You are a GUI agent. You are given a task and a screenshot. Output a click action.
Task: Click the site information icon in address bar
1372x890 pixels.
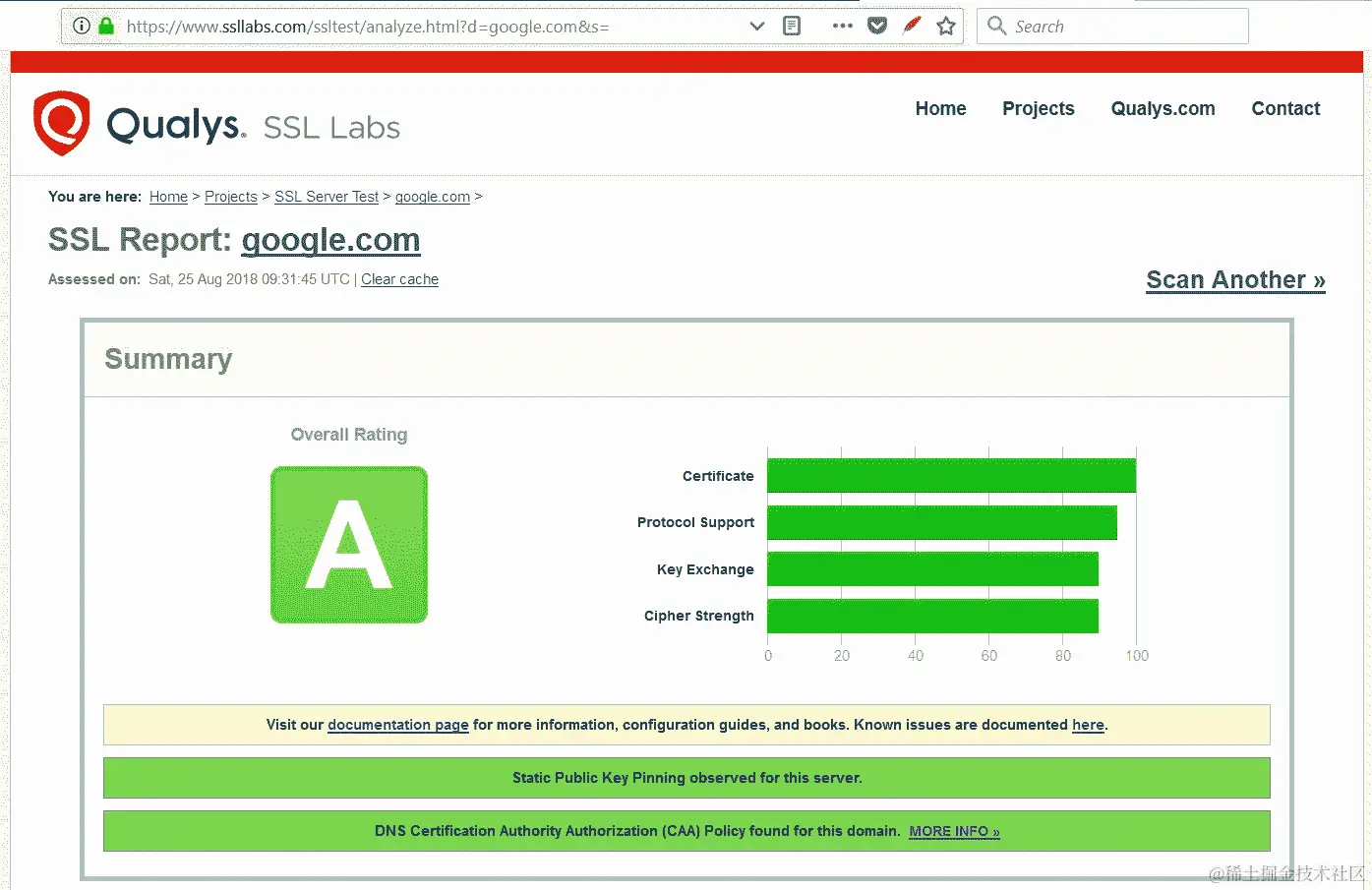[x=82, y=26]
